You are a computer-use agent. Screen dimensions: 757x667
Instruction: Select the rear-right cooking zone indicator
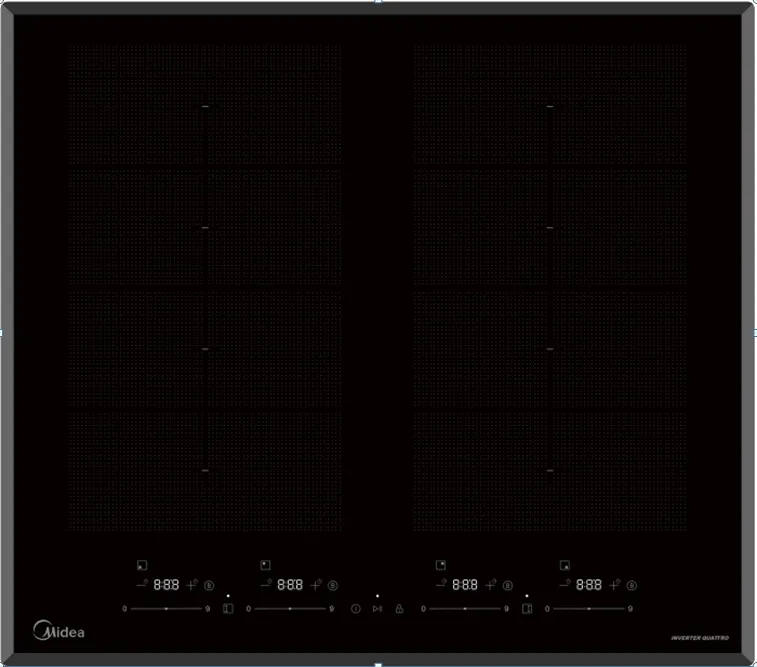[x=441, y=565]
